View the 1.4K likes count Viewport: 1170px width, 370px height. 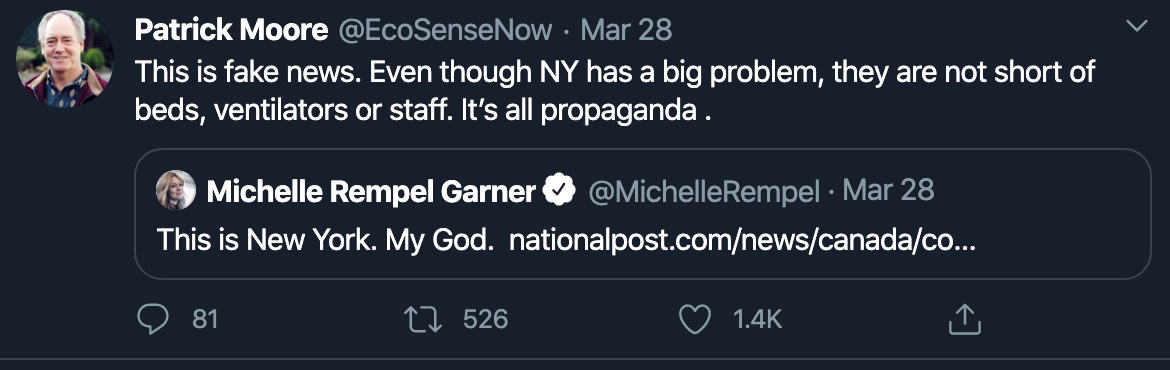pyautogui.click(x=757, y=320)
